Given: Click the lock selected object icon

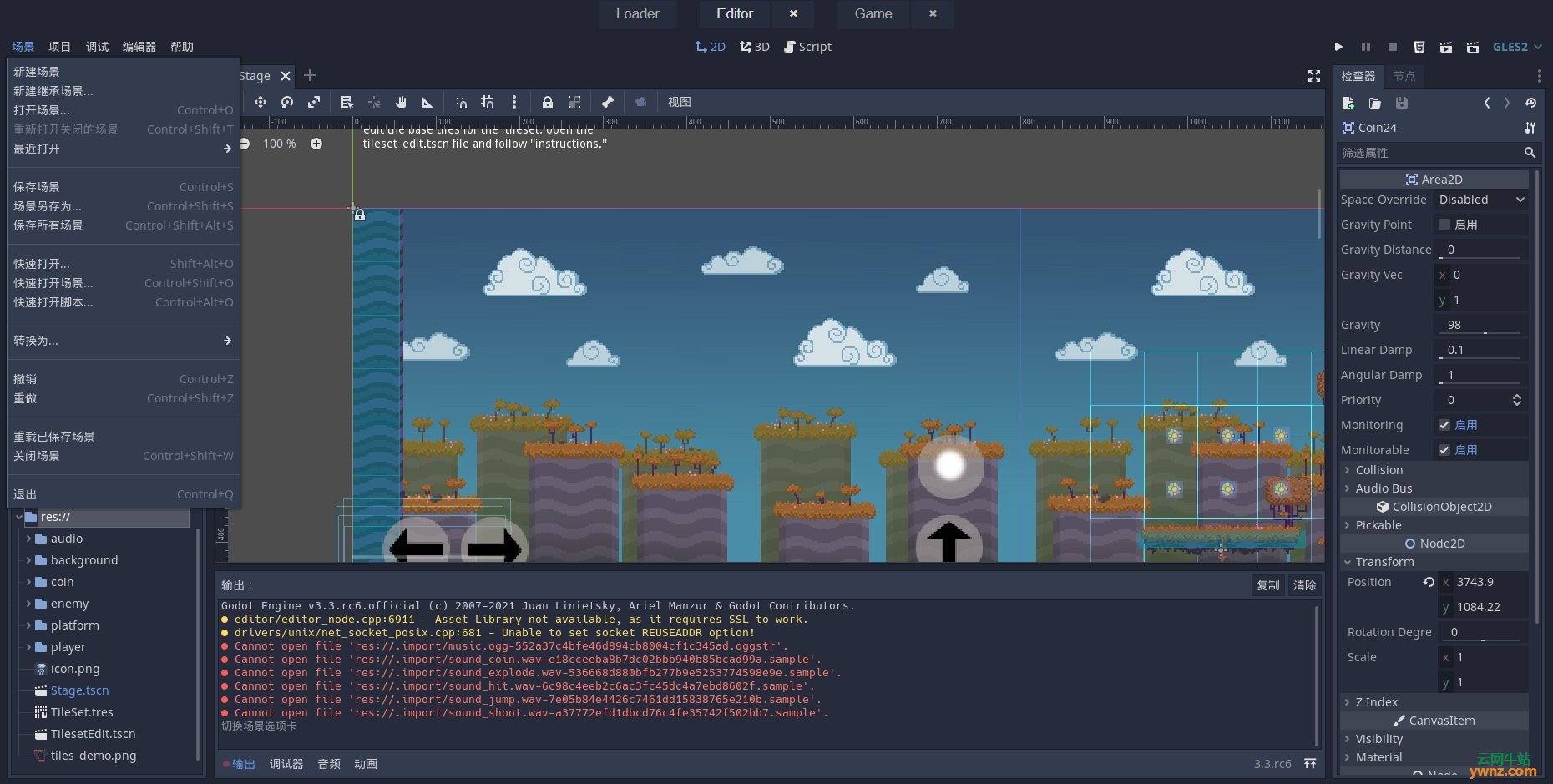Looking at the screenshot, I should (548, 102).
